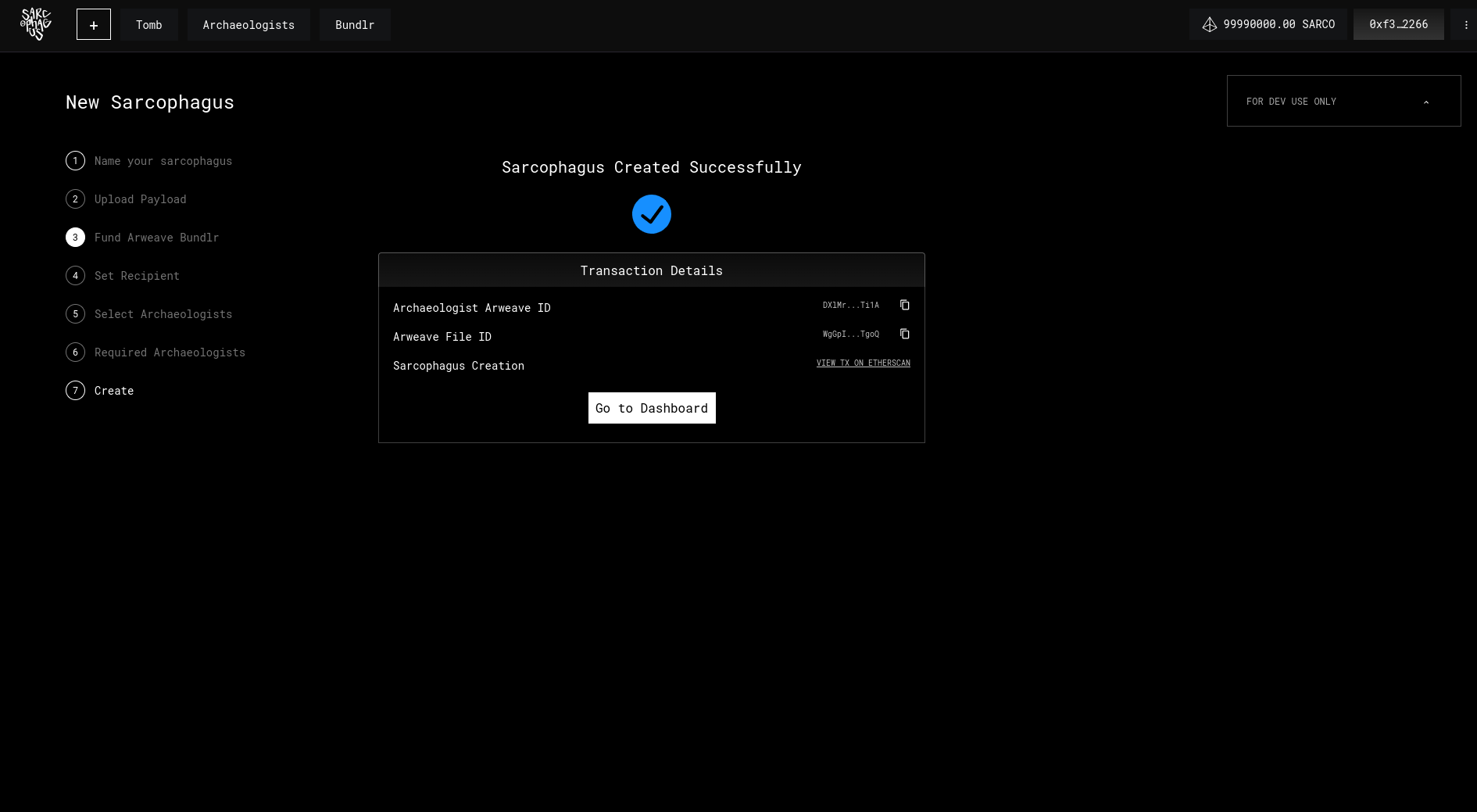This screenshot has height=812, width=1477.
Task: Select step 4 Set Recipient
Action: pyautogui.click(x=137, y=275)
